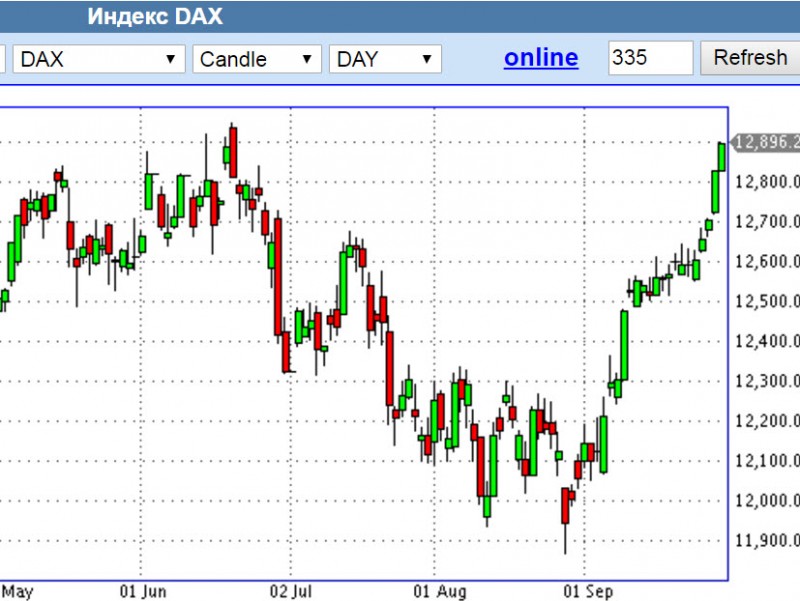Click the lowest red candle before 01 Sep
Screen dimensions: 800x601
565,506
